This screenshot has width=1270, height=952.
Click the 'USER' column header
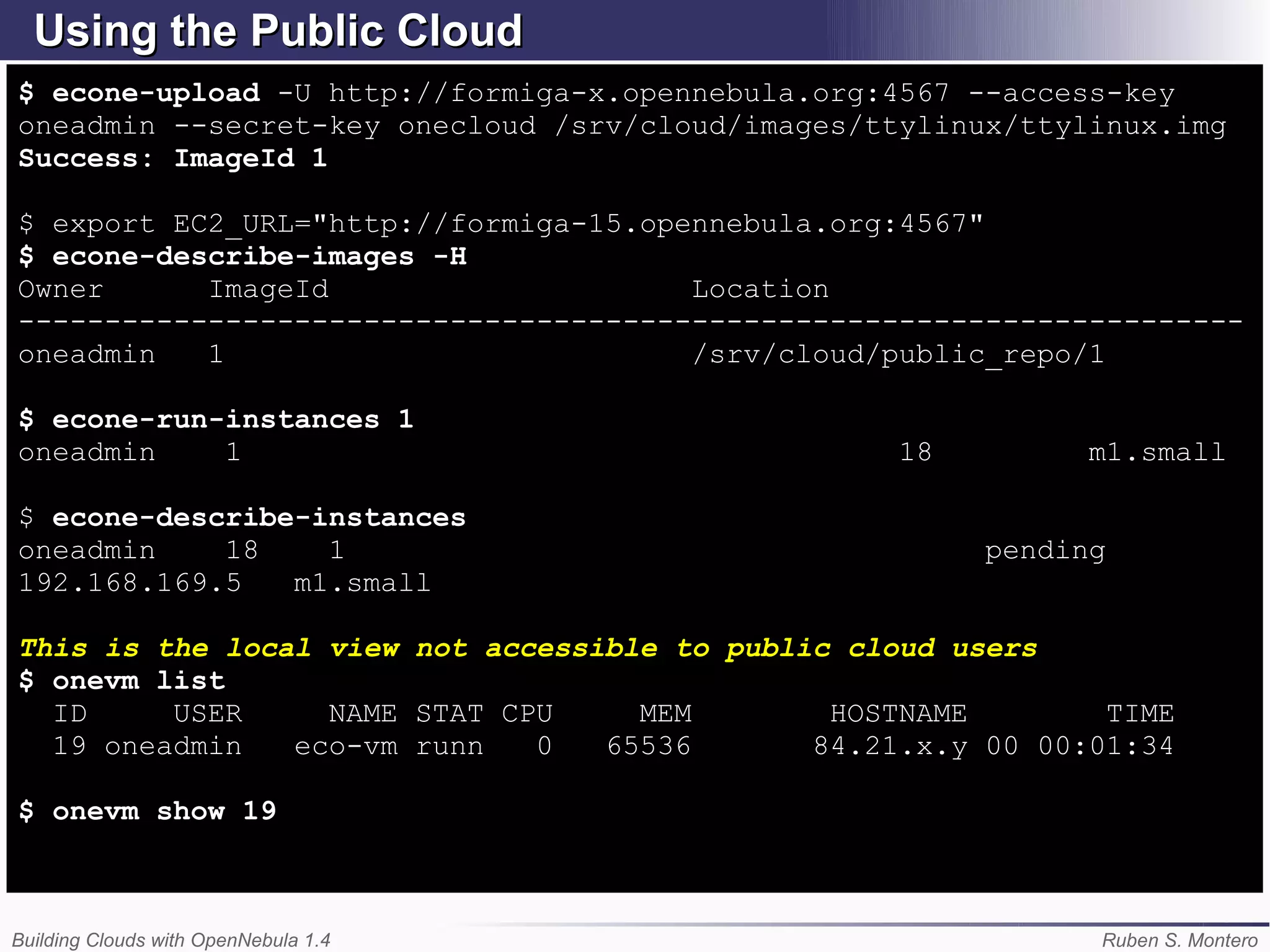[x=208, y=713]
